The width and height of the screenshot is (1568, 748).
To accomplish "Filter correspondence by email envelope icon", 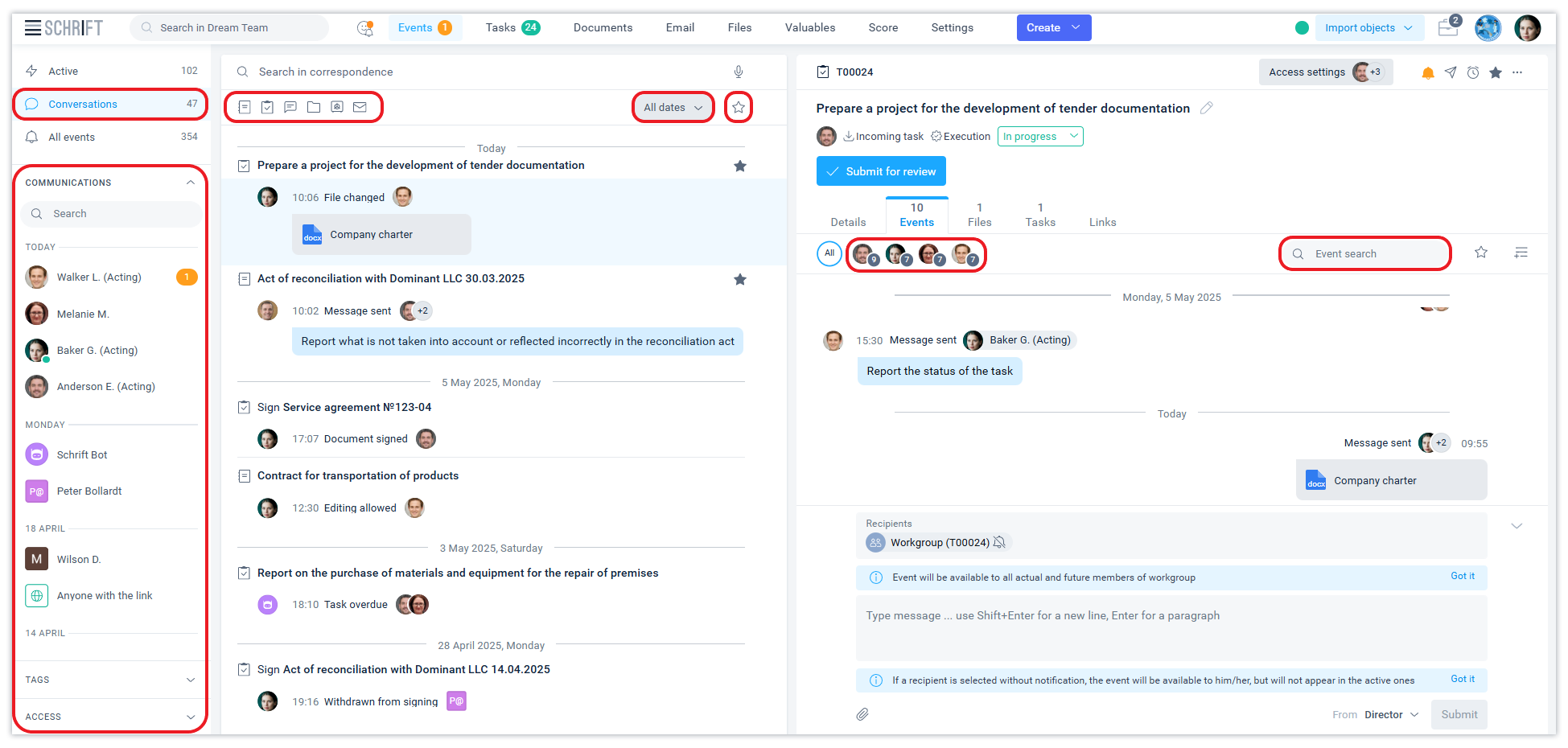I will click(360, 107).
